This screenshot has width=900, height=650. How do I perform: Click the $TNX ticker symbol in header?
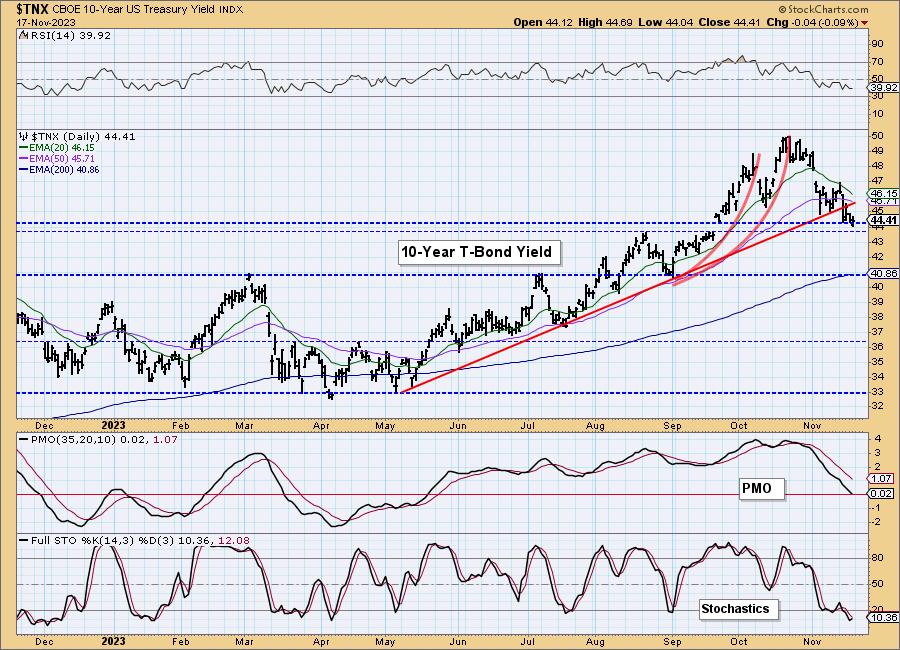(x=33, y=9)
